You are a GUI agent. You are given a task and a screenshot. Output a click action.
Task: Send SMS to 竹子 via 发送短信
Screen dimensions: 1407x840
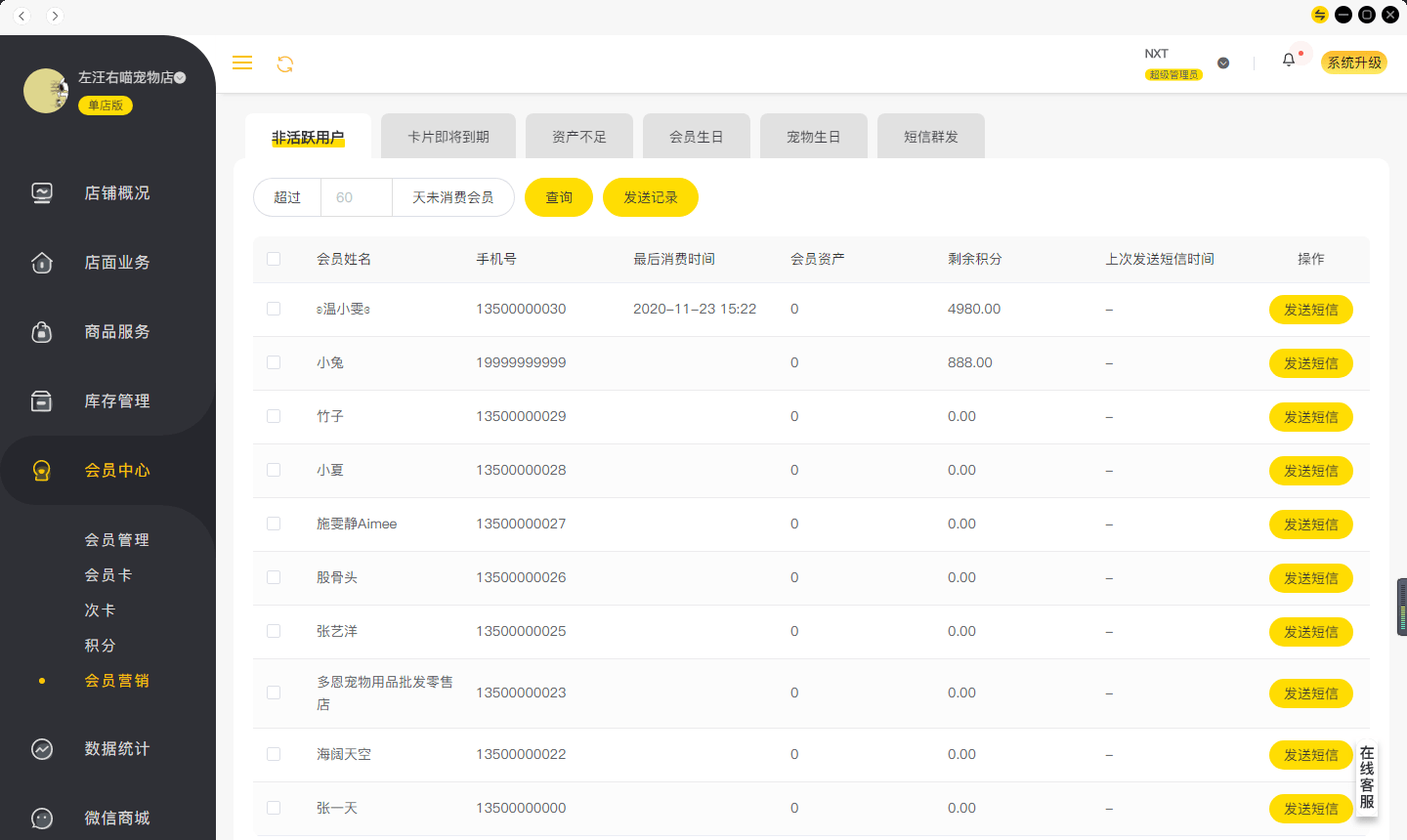point(1310,417)
